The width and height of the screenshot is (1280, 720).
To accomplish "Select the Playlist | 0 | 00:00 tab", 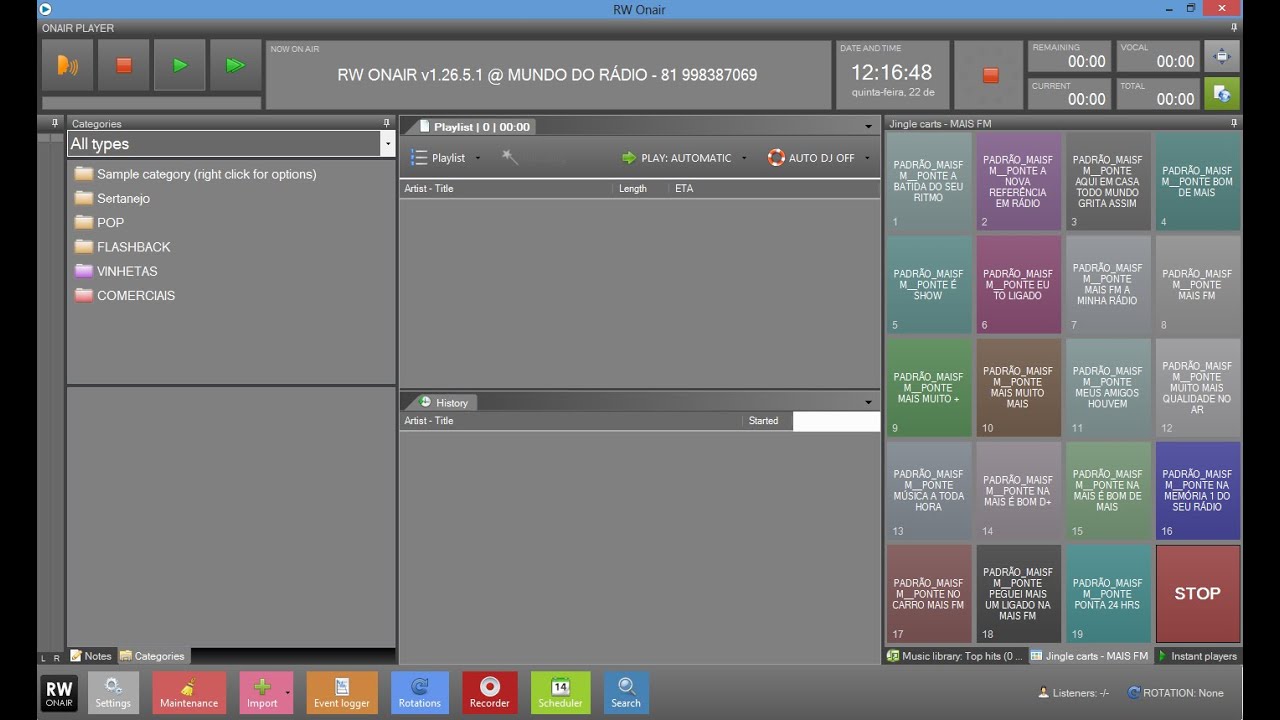I will (x=476, y=127).
